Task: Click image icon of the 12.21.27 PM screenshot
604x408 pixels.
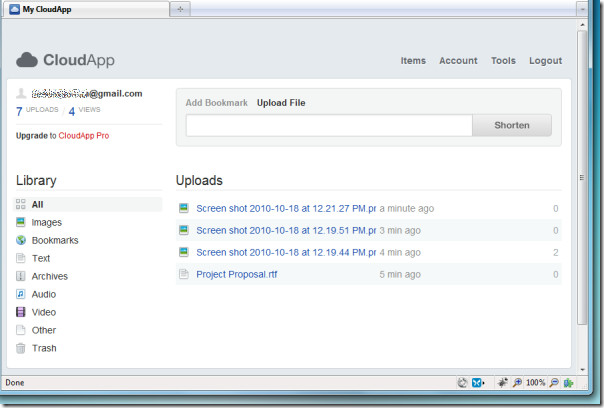Action: point(184,208)
